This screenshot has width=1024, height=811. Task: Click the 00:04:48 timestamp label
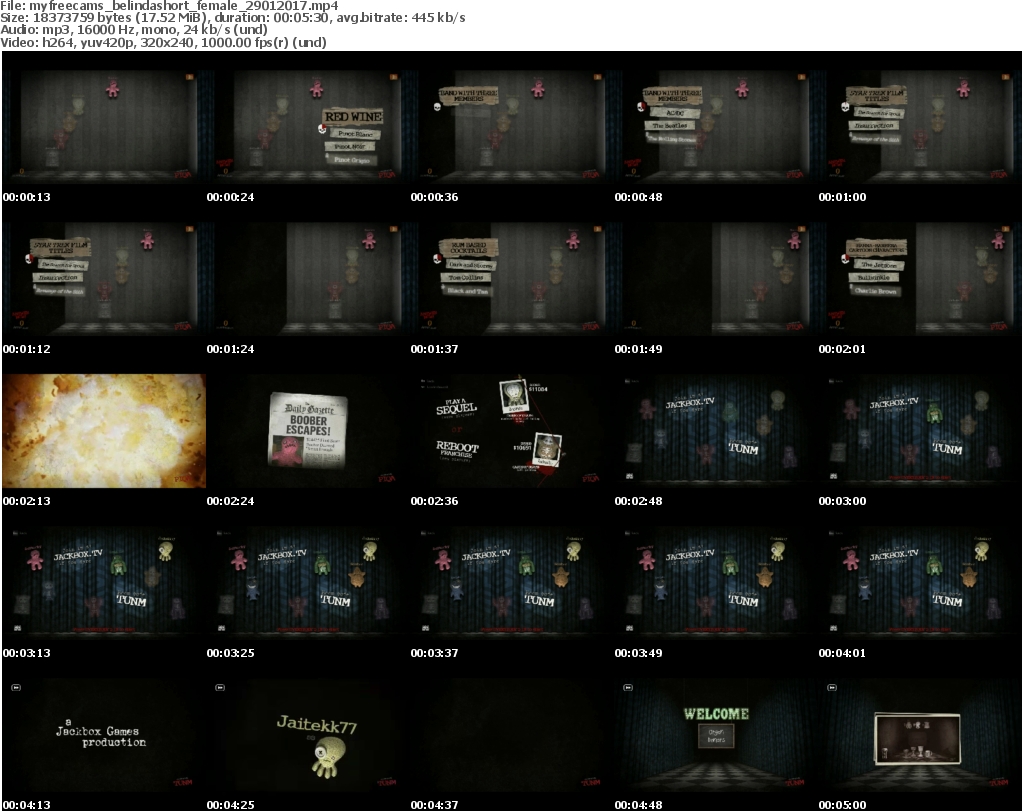(x=638, y=805)
